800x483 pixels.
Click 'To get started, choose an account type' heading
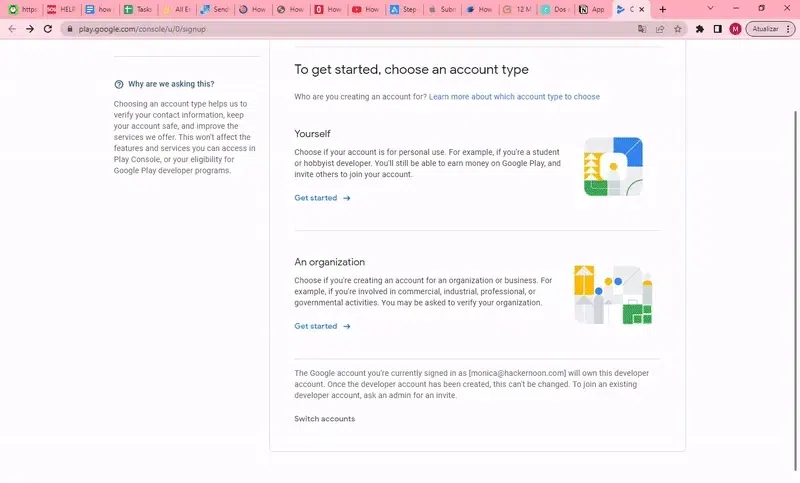click(411, 69)
